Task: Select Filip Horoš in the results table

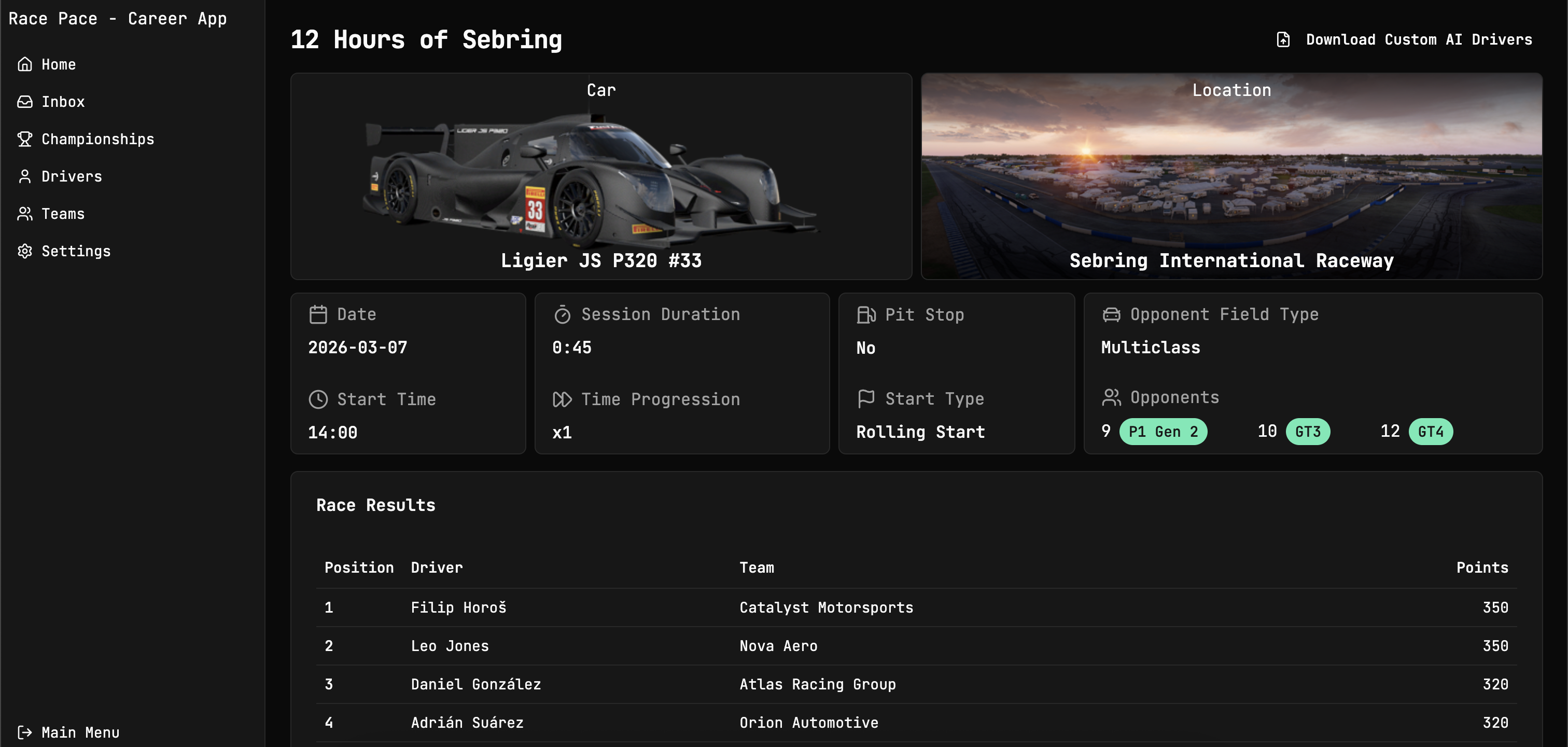Action: point(458,607)
